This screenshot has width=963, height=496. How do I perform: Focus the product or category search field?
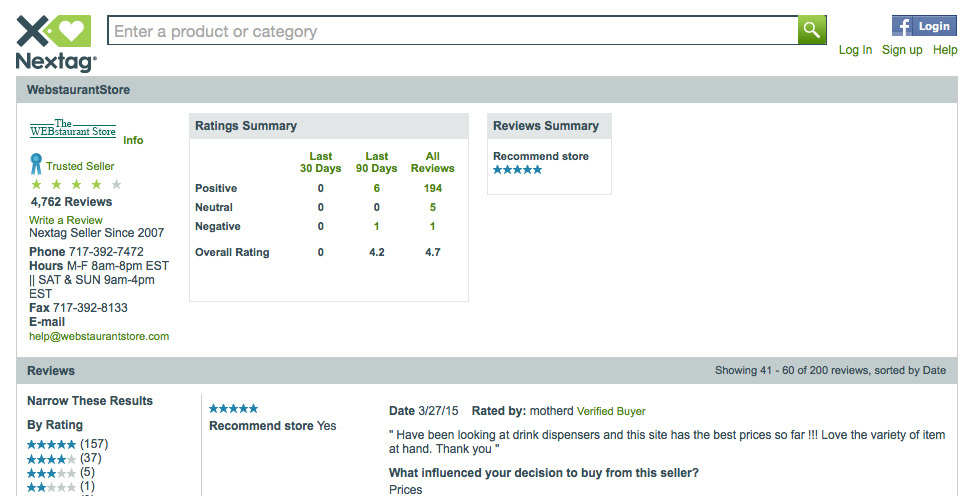pos(453,31)
